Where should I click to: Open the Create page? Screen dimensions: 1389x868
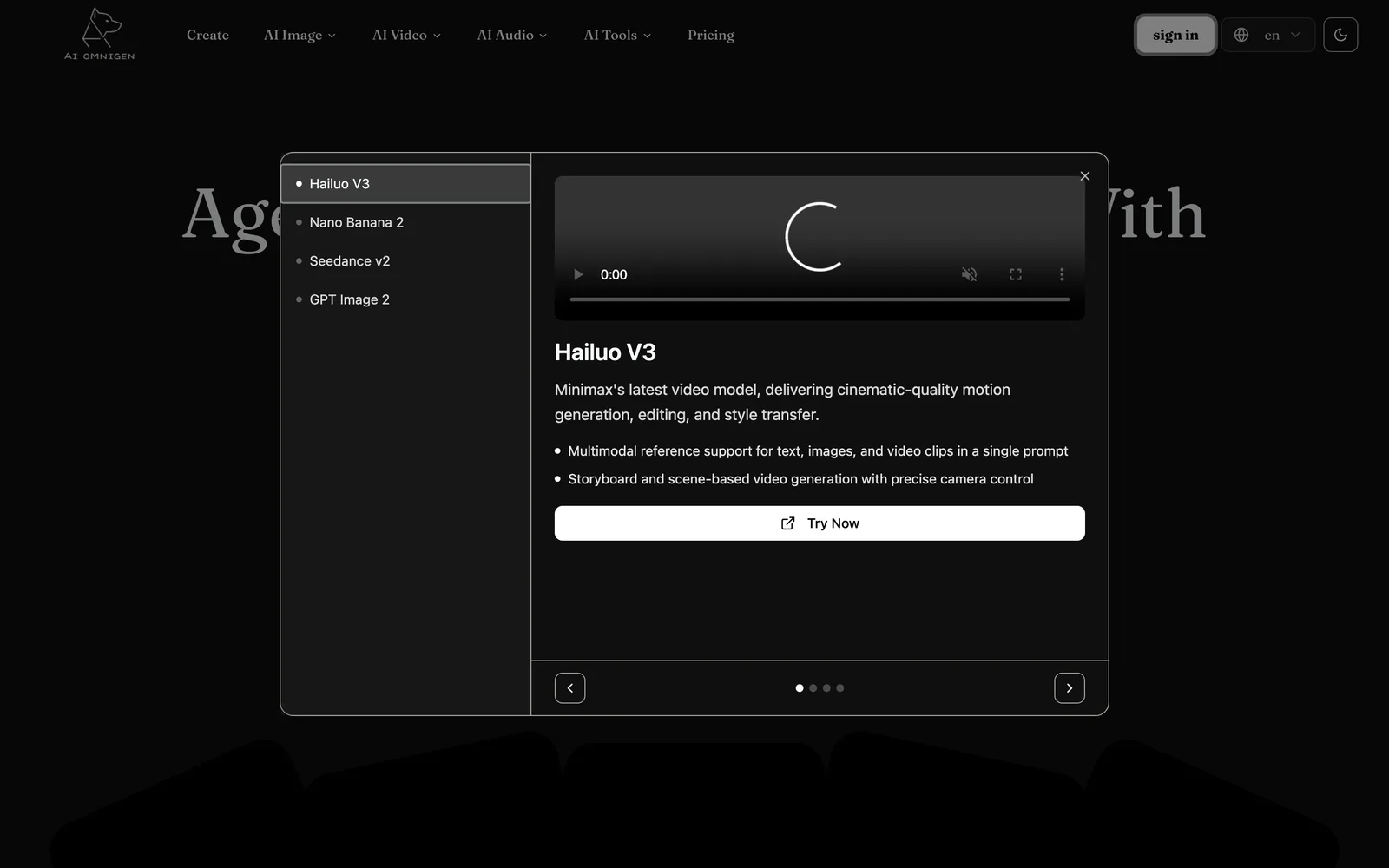coord(207,35)
